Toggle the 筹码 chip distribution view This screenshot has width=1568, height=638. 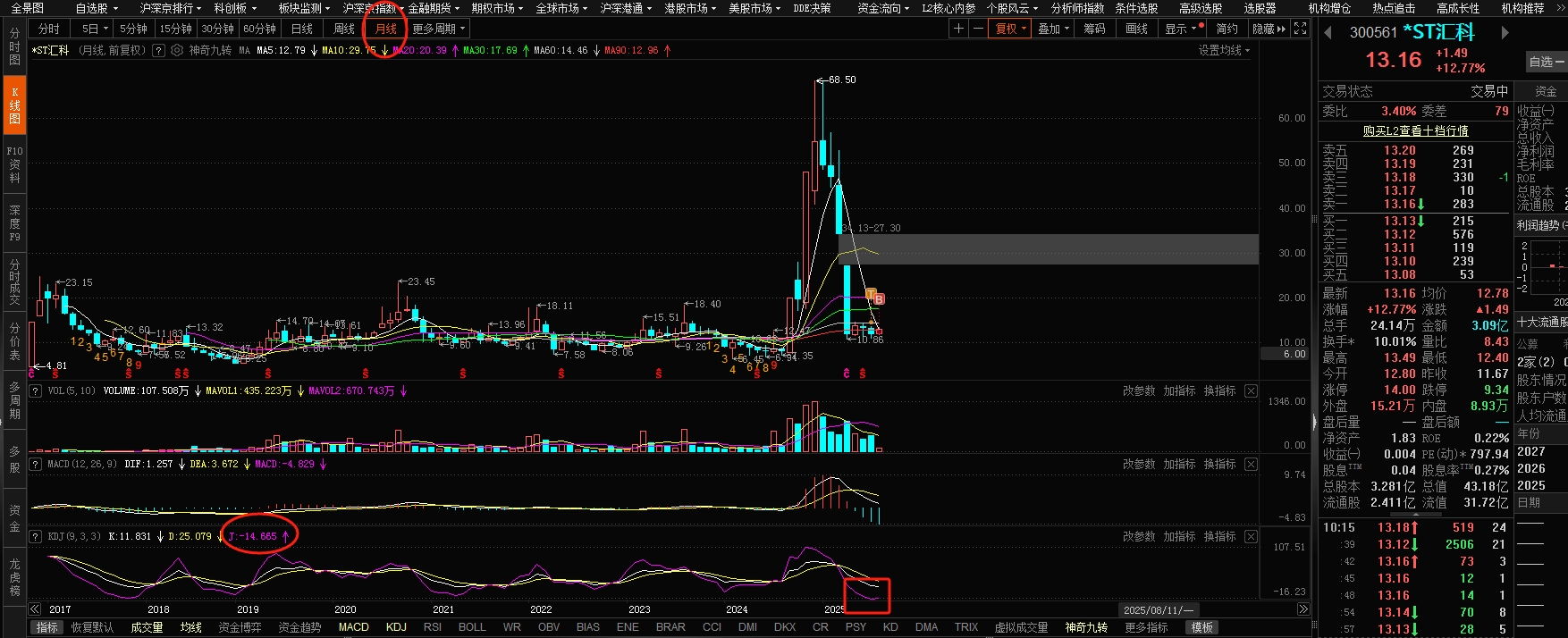(x=1094, y=29)
